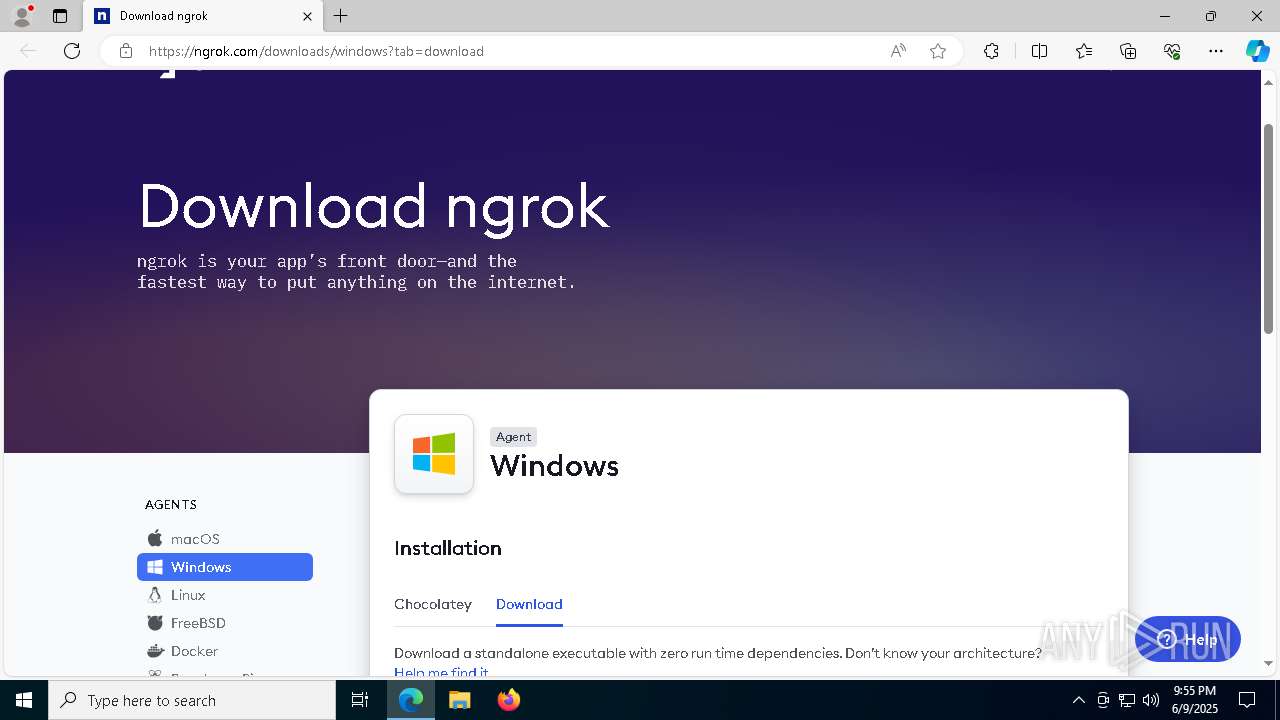The width and height of the screenshot is (1280, 720).
Task: Click the scrollbar down arrow
Action: [1268, 663]
